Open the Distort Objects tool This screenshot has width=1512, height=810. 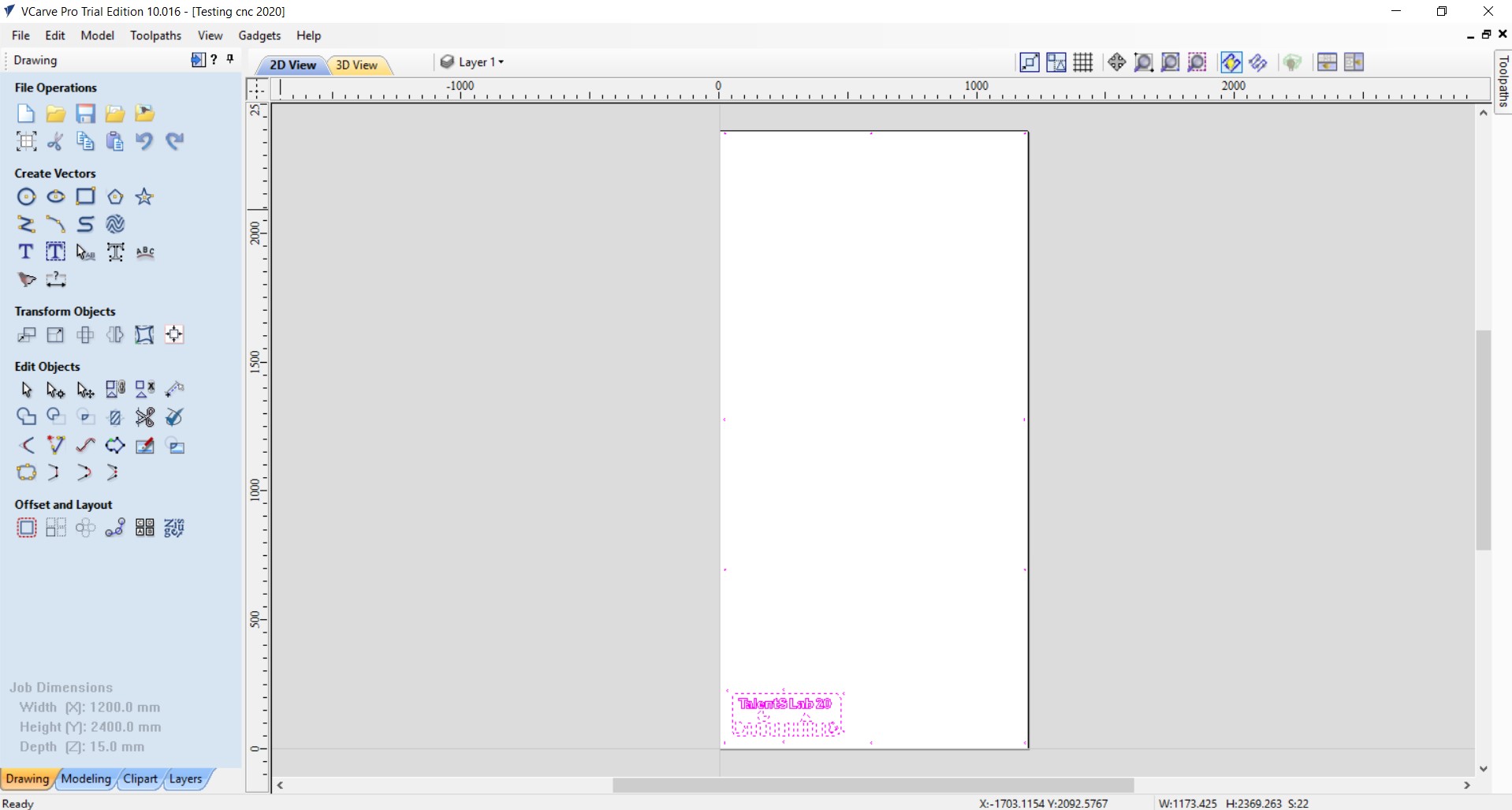144,334
